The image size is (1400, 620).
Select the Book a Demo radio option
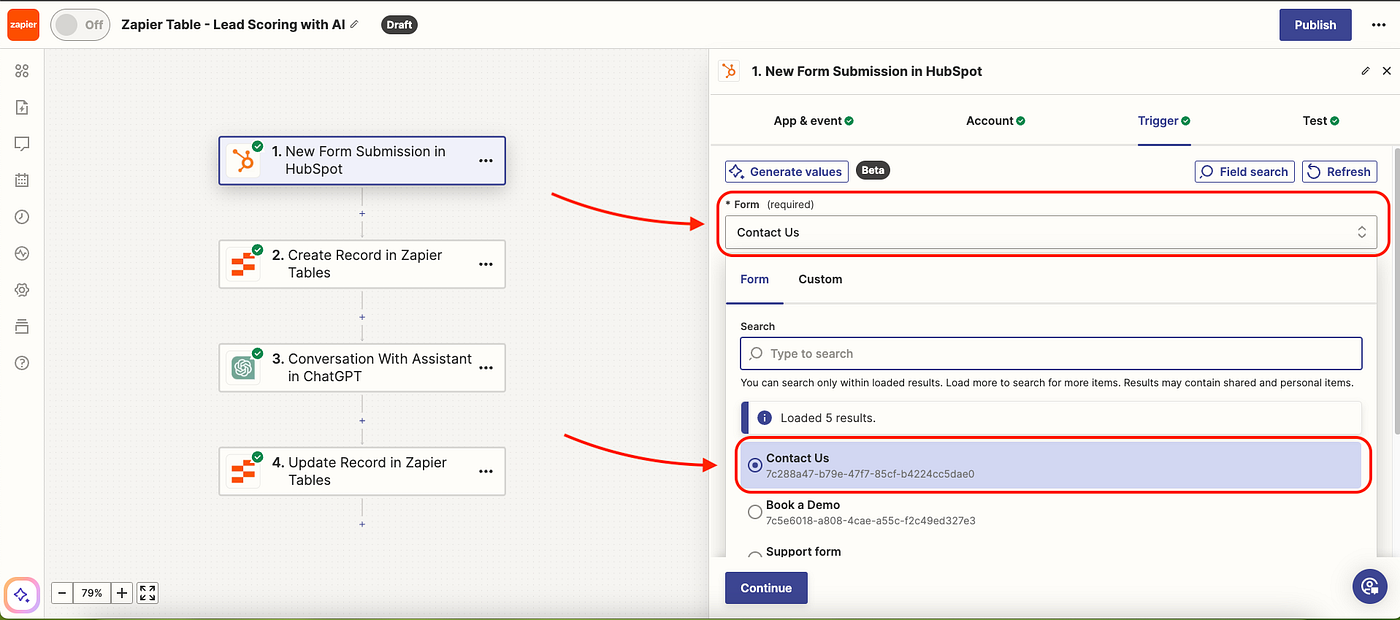[755, 512]
